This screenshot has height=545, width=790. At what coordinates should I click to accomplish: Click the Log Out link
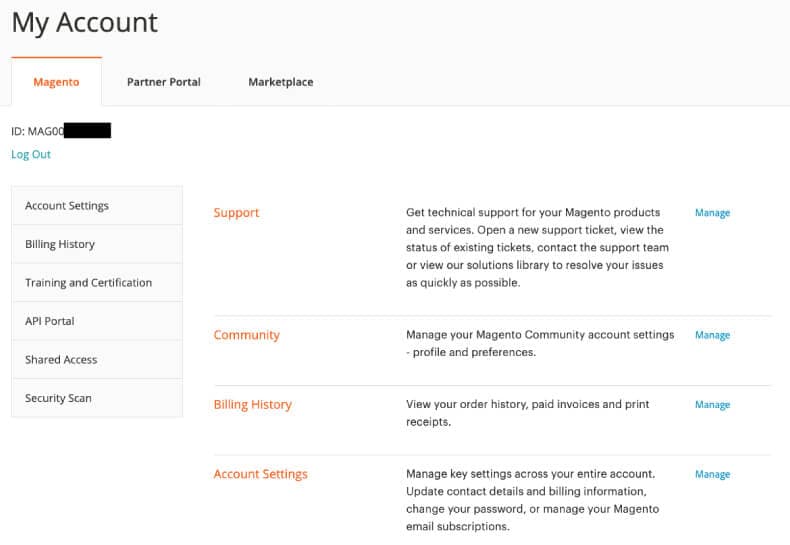coord(31,155)
